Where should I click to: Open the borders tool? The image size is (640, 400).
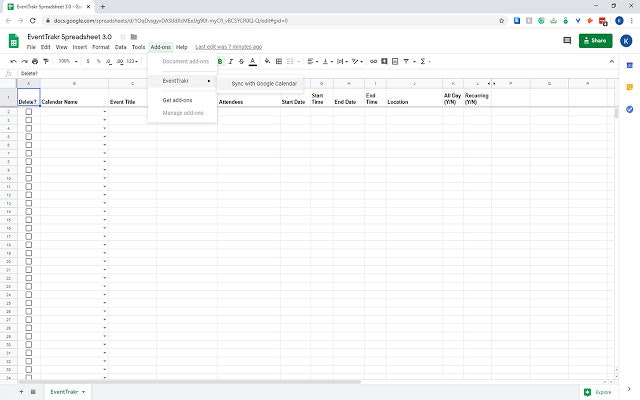click(x=279, y=61)
